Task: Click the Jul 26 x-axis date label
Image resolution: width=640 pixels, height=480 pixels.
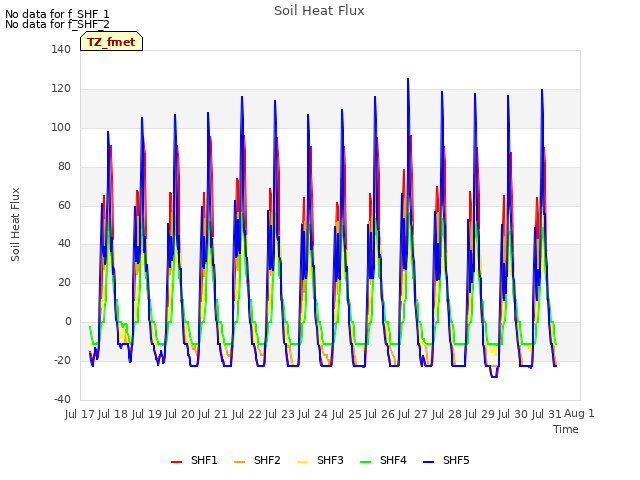Action: (x=380, y=414)
